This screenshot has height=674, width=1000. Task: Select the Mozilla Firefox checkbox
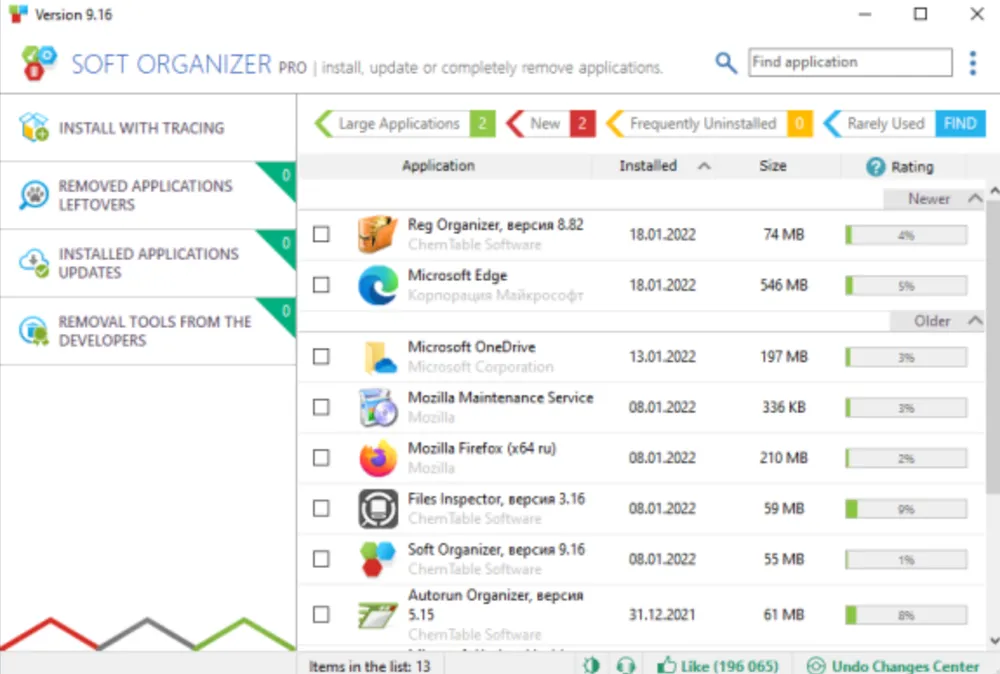click(x=321, y=457)
